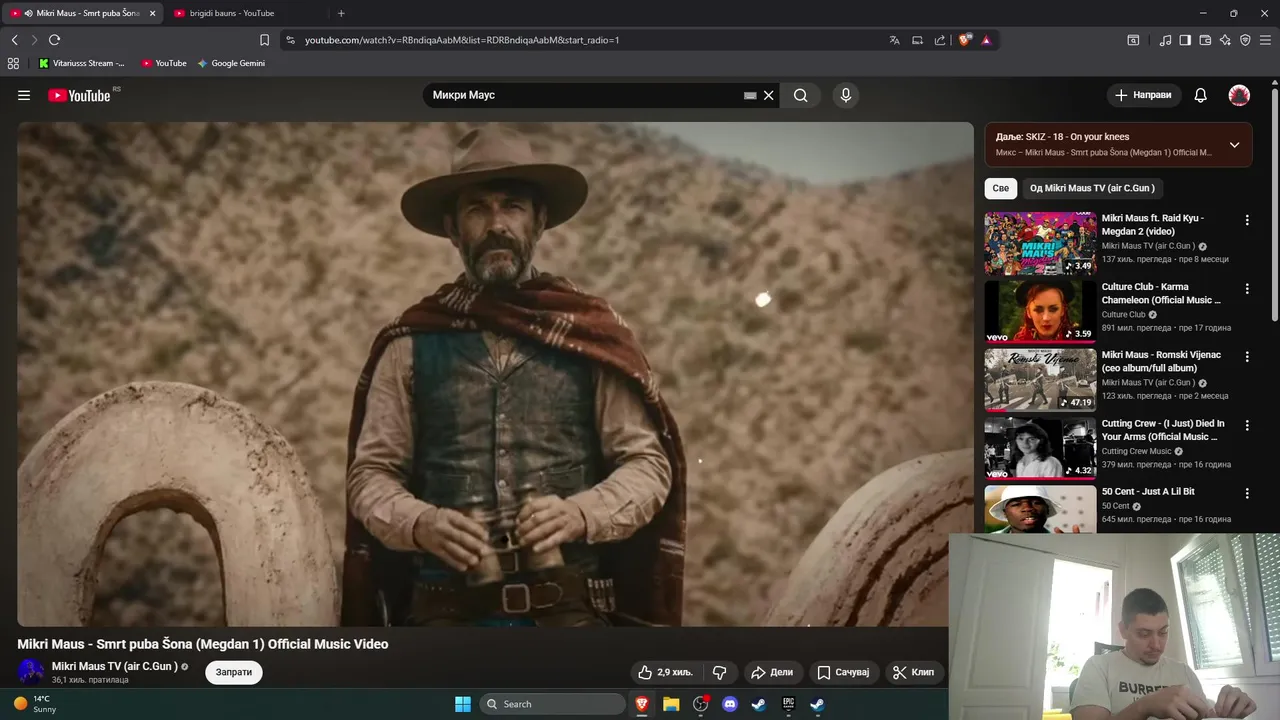This screenshot has height=720, width=1280.
Task: Open the YouTube guide hamburger menu
Action: [24, 95]
